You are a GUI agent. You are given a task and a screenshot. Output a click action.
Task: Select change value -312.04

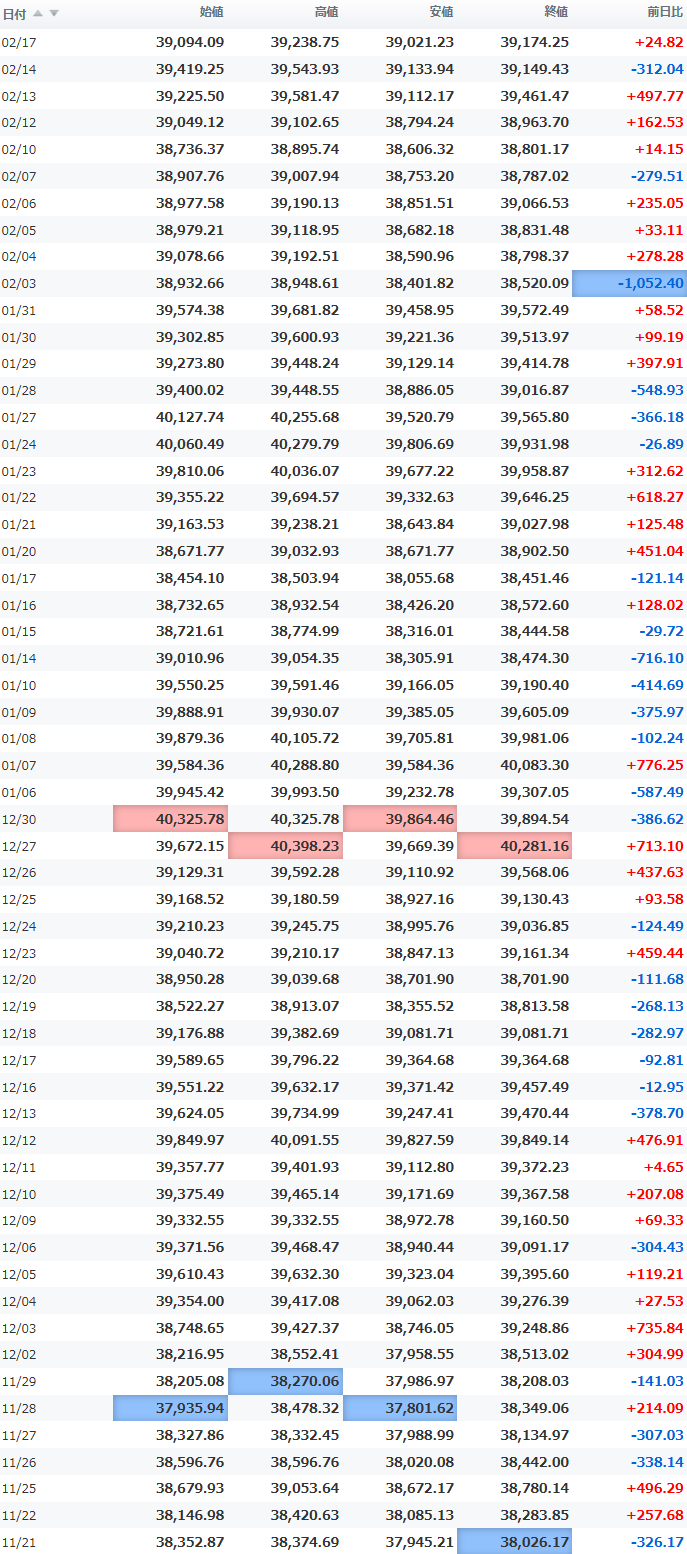pyautogui.click(x=657, y=69)
